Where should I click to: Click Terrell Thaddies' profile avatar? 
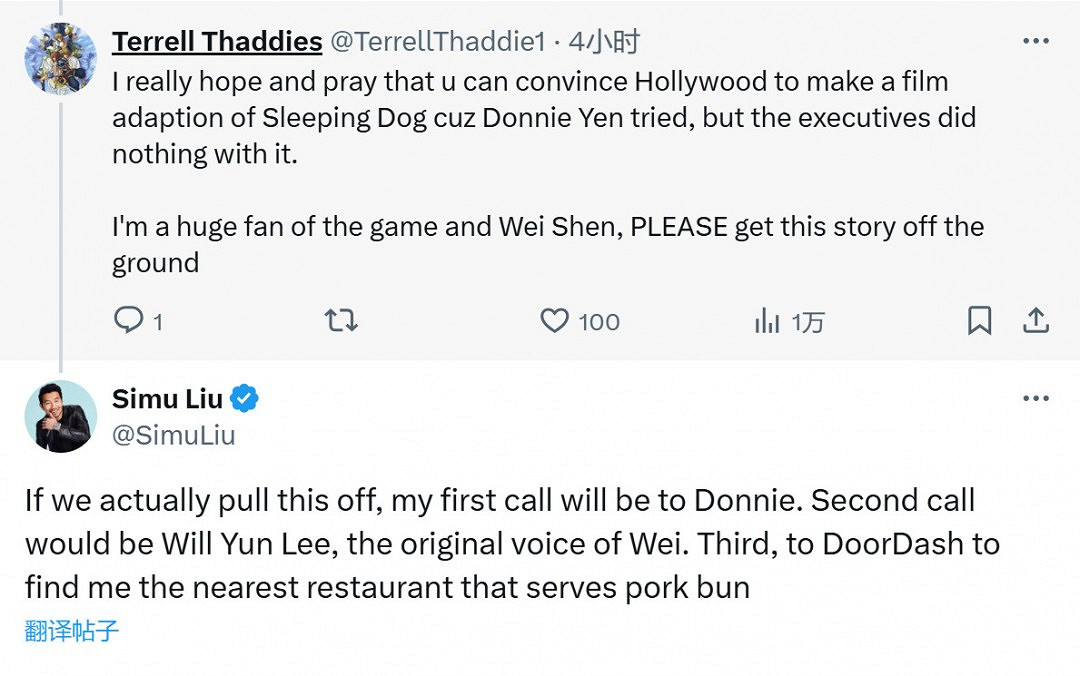[x=61, y=58]
